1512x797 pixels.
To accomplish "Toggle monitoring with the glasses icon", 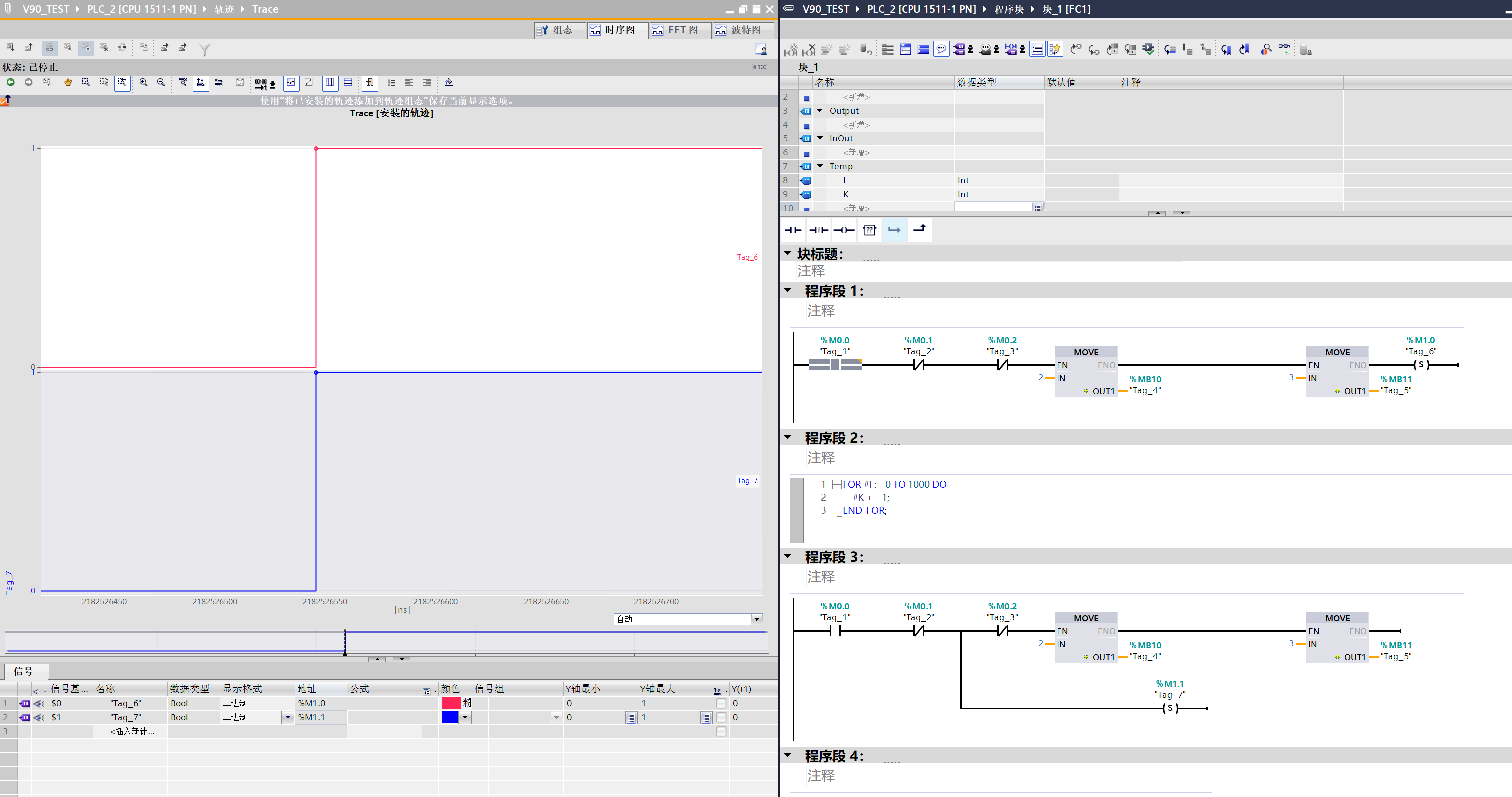I will 1284,50.
